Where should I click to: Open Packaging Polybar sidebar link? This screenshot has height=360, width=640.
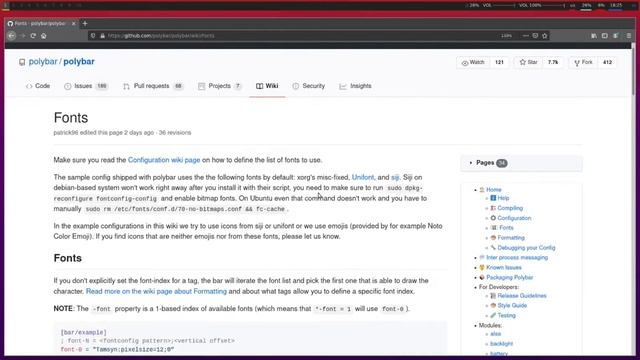(509, 278)
